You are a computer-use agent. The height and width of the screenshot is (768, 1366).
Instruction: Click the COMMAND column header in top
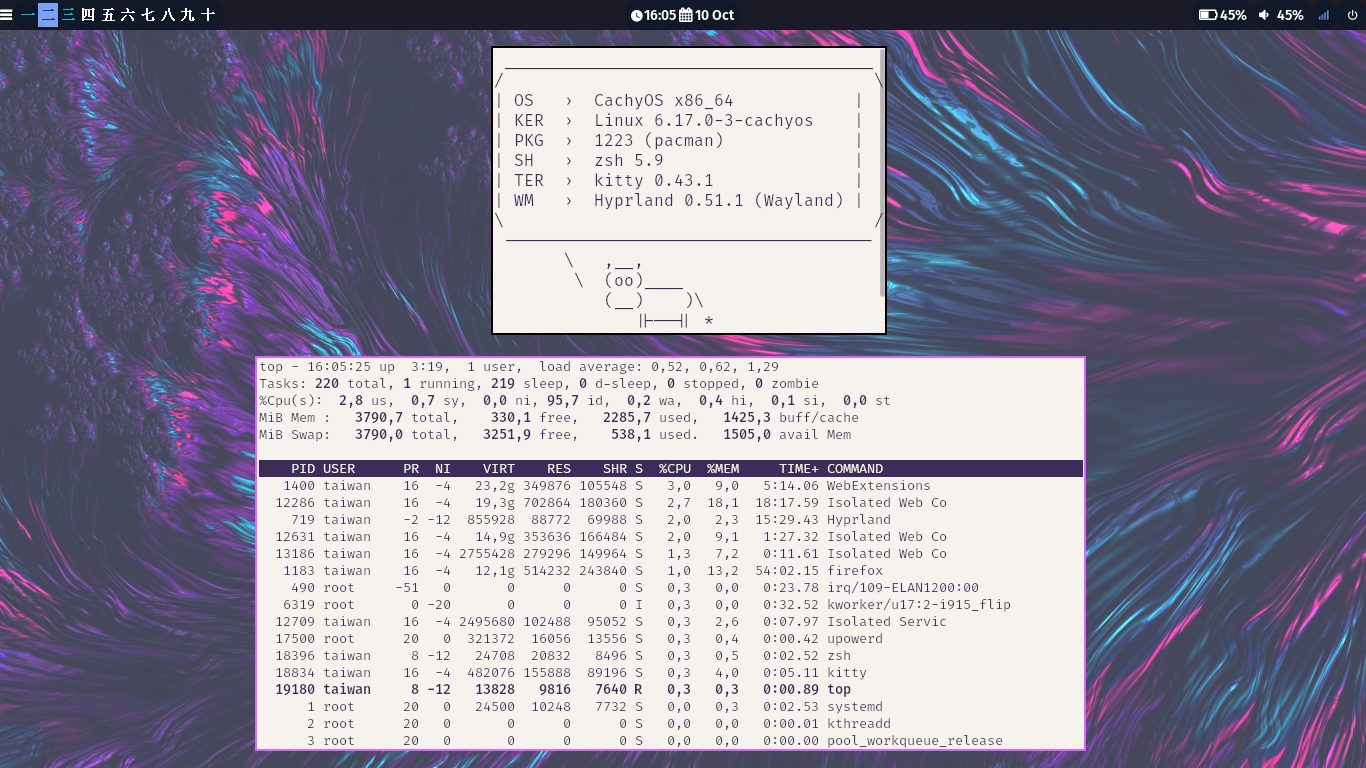[x=855, y=469]
